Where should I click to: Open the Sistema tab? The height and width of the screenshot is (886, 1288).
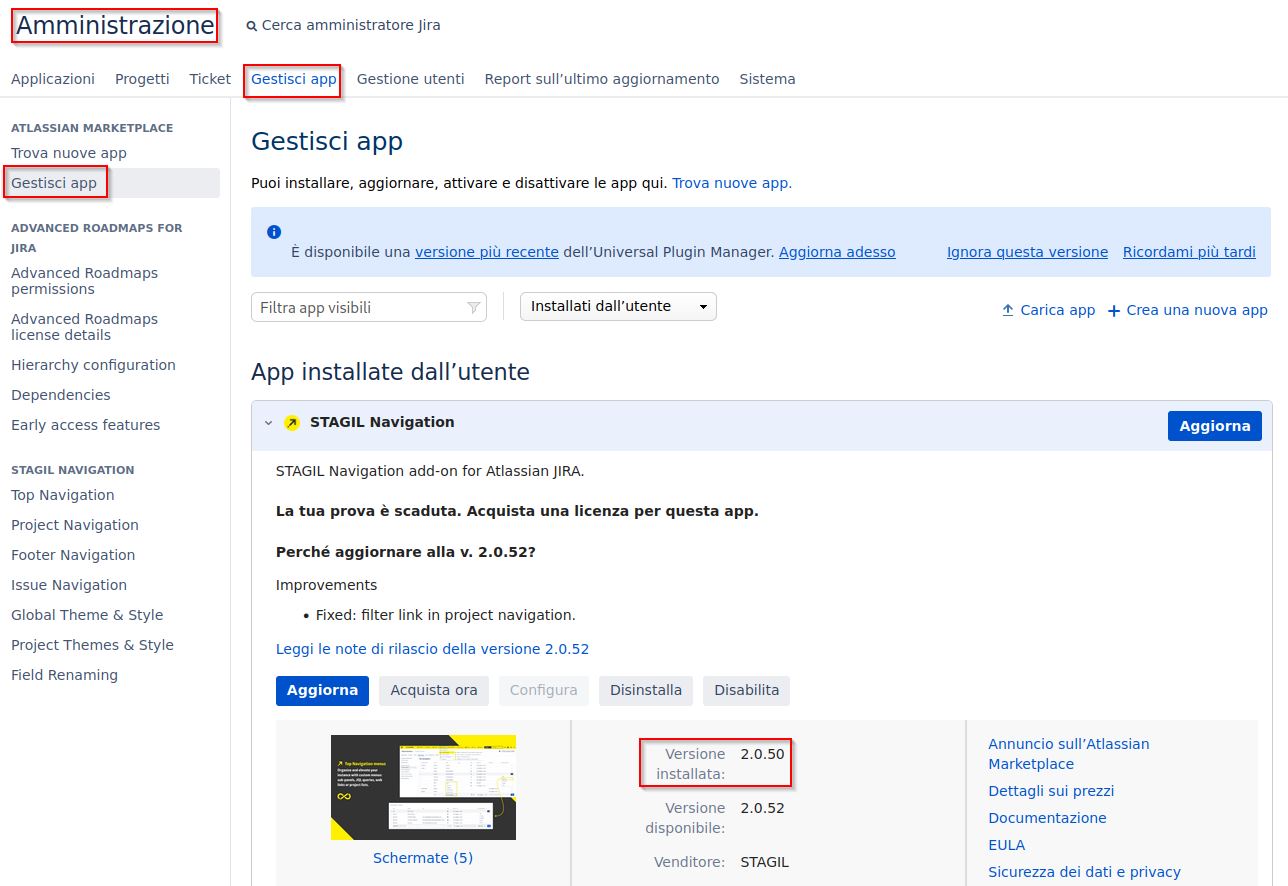point(768,79)
